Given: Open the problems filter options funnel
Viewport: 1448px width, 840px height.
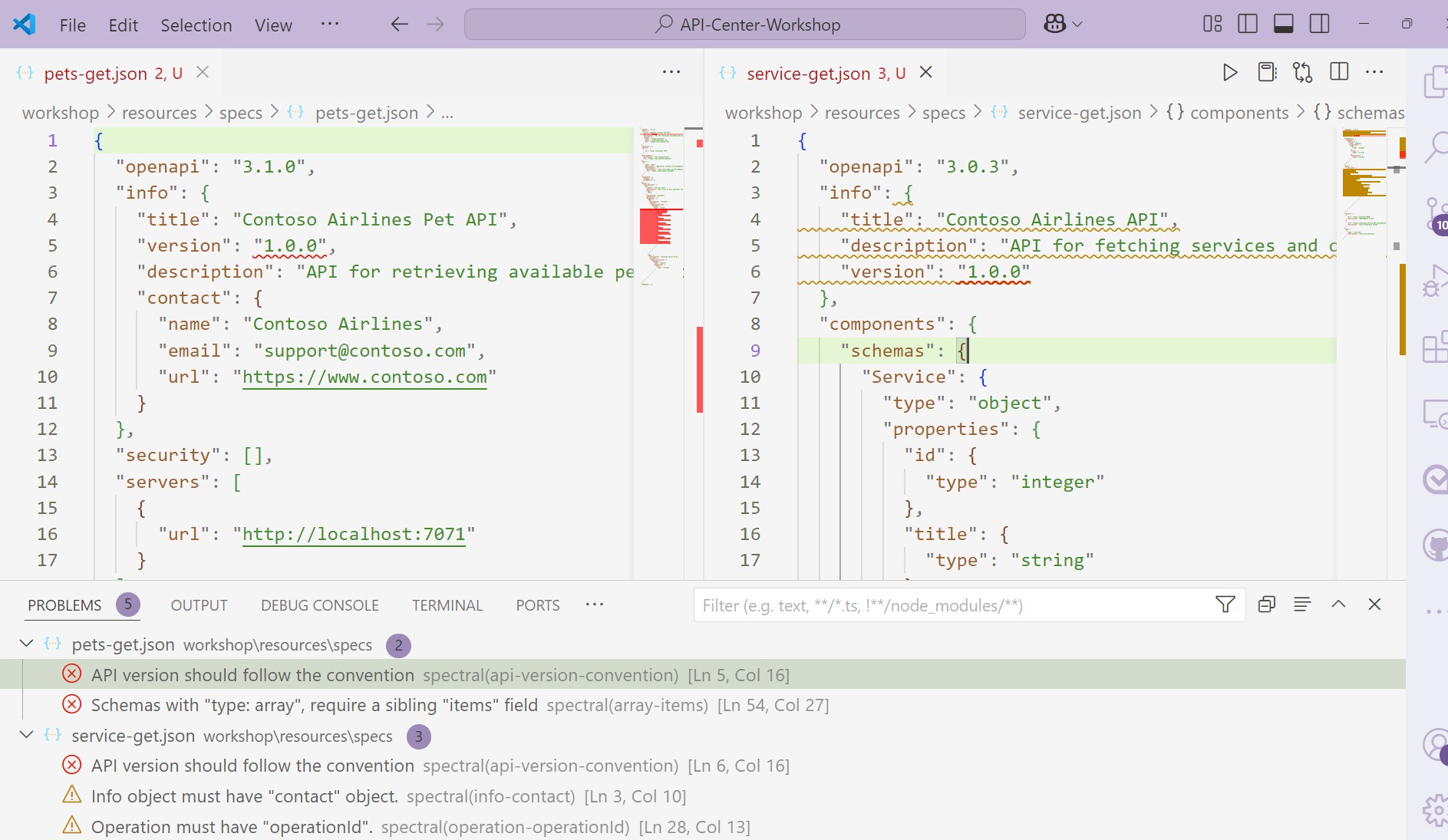Looking at the screenshot, I should pyautogui.click(x=1225, y=604).
